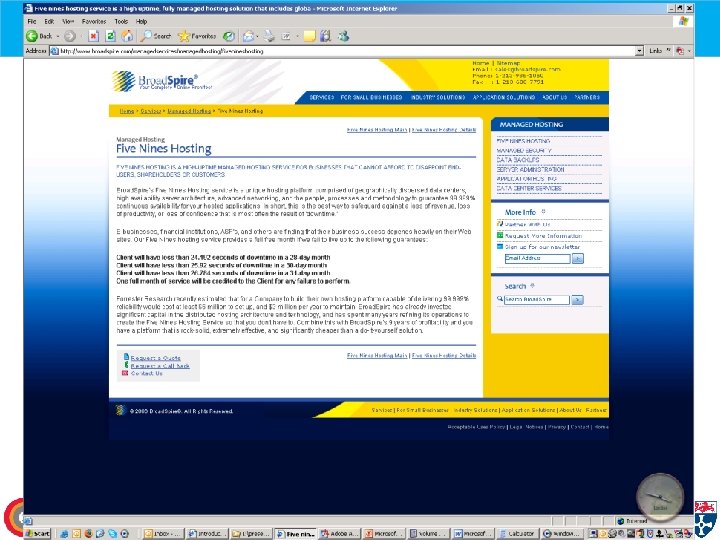Open Industry Solutions navigation tab

pyautogui.click(x=438, y=97)
